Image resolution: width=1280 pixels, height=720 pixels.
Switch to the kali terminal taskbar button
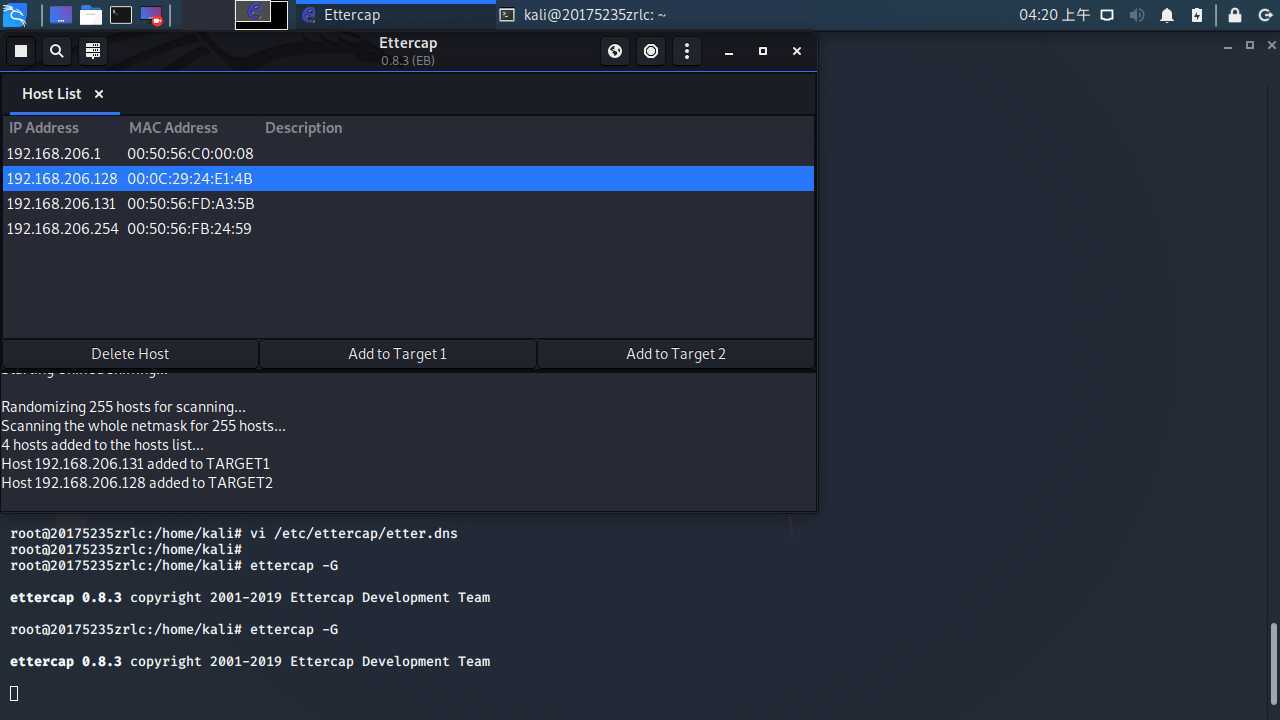(x=595, y=15)
